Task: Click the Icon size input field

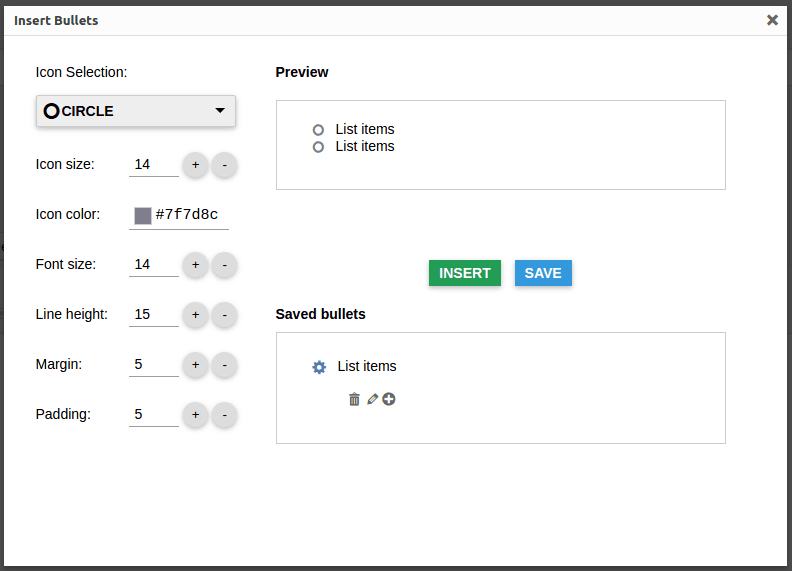Action: coord(153,164)
